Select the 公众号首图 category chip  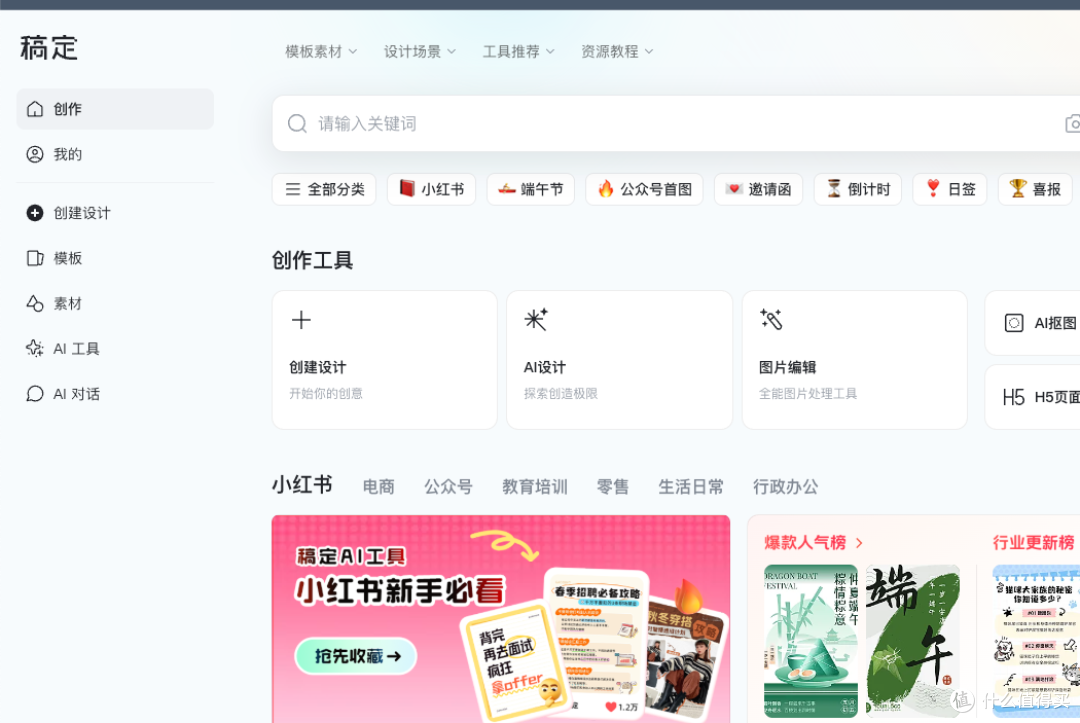(x=644, y=189)
